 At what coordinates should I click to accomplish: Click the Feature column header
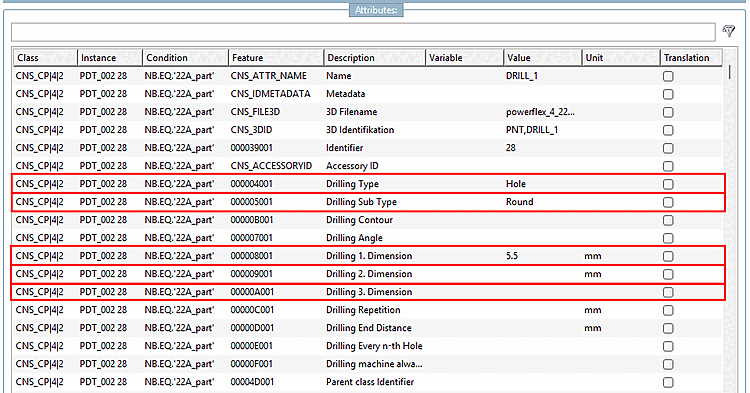(x=276, y=57)
